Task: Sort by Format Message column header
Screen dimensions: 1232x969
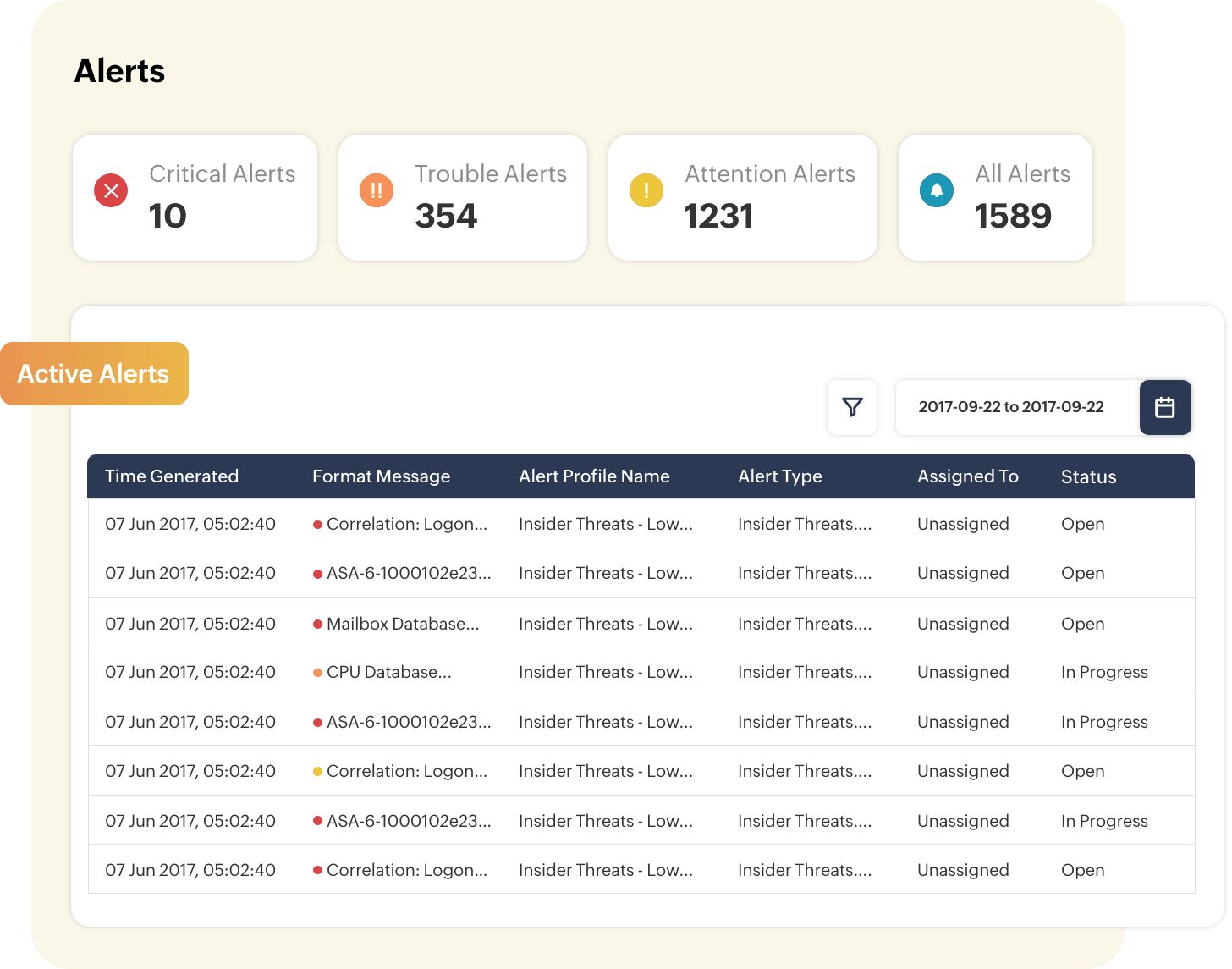Action: [x=381, y=476]
